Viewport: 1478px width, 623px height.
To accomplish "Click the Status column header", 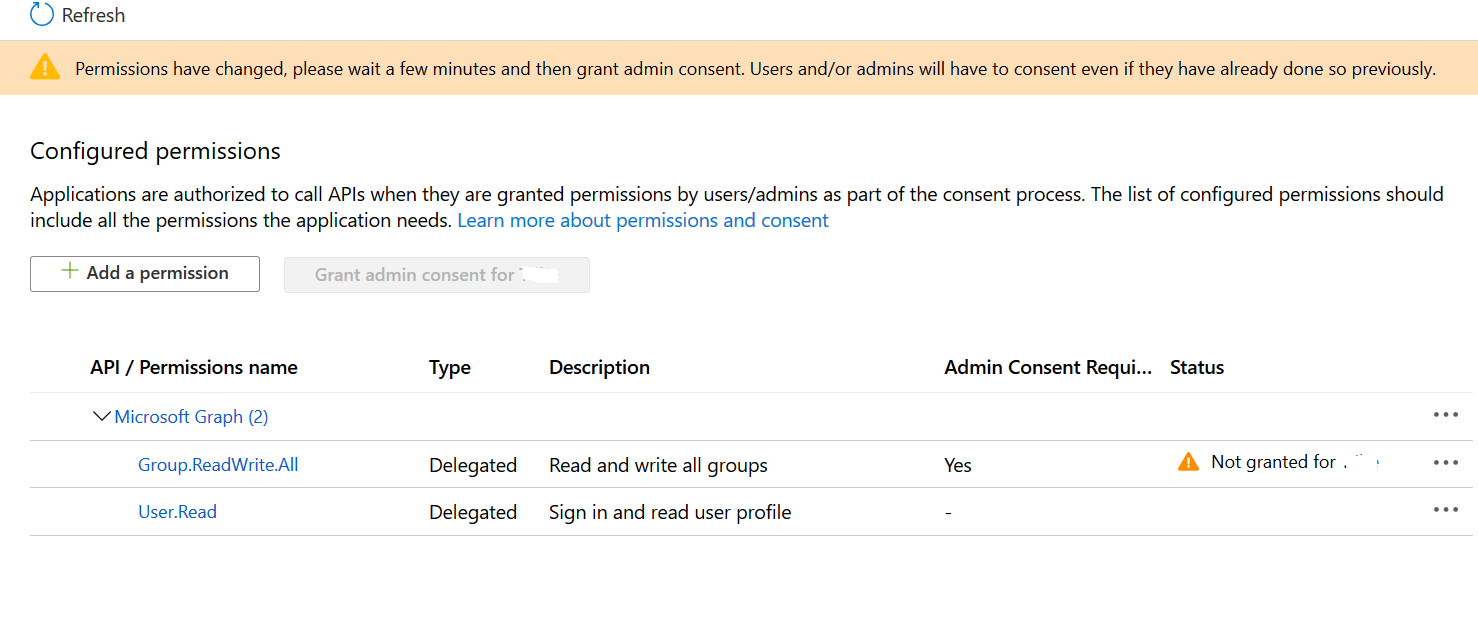I will 1197,367.
